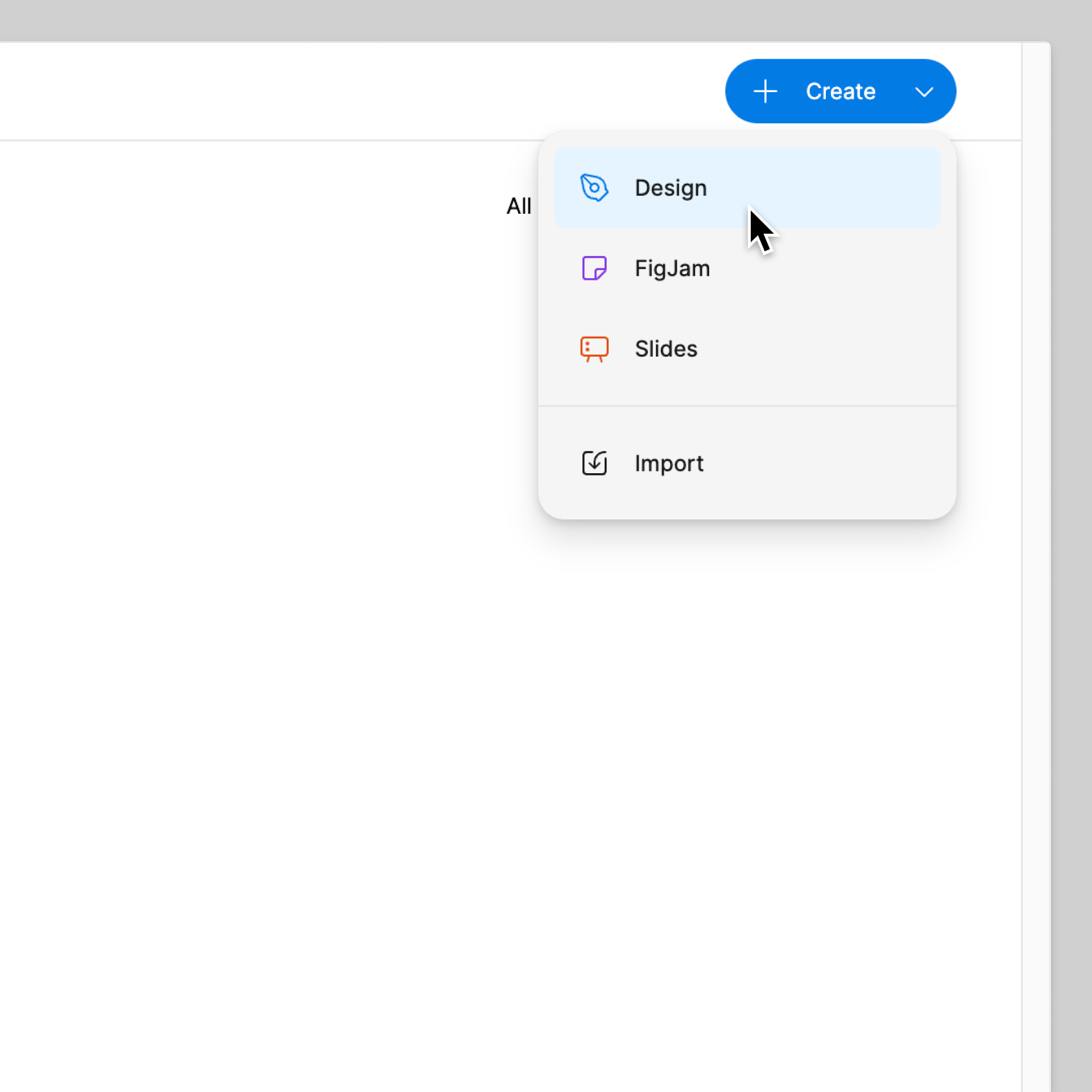Click the Slides text label
1092x1092 pixels.
click(665, 349)
